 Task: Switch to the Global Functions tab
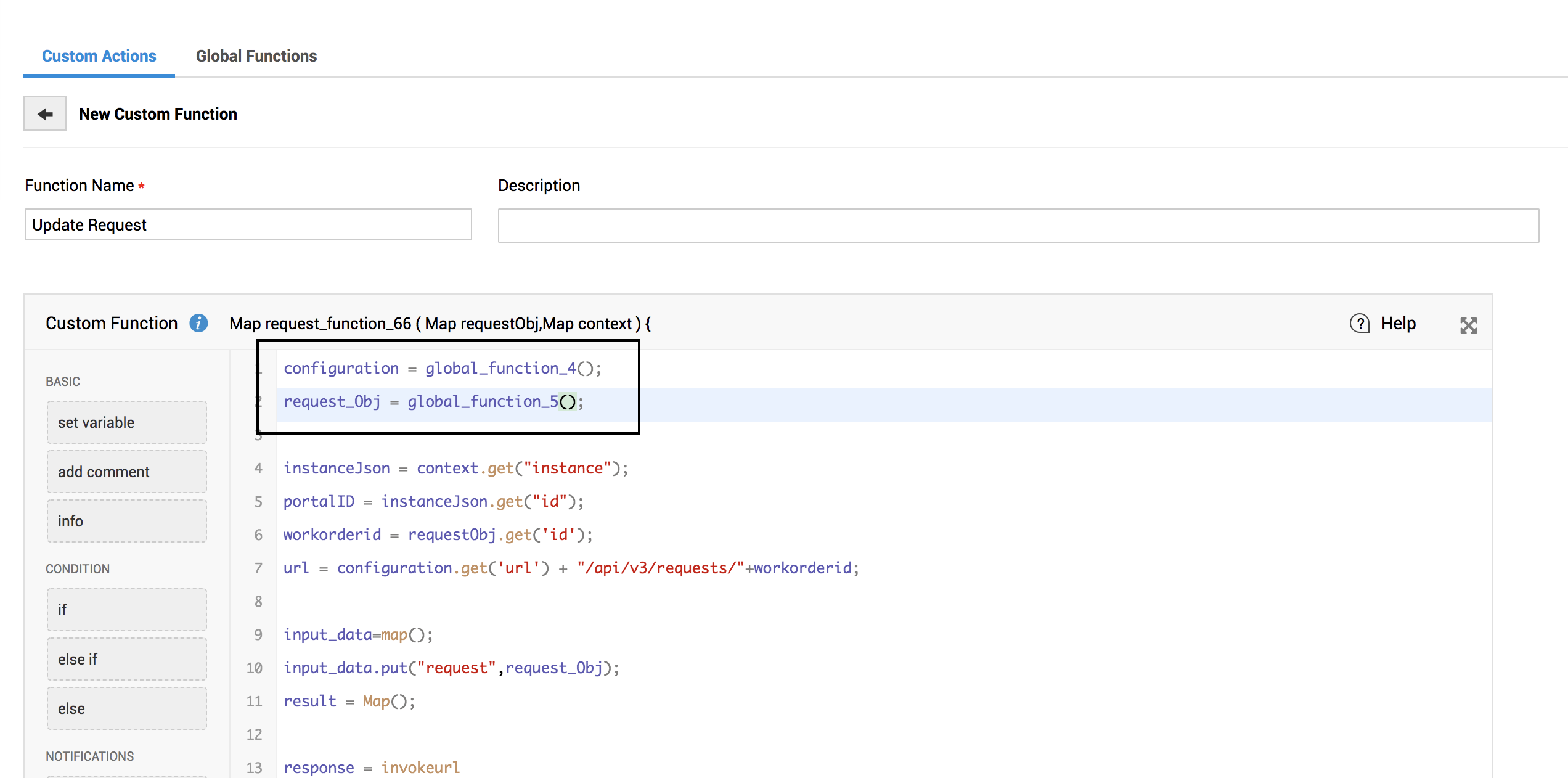point(256,56)
